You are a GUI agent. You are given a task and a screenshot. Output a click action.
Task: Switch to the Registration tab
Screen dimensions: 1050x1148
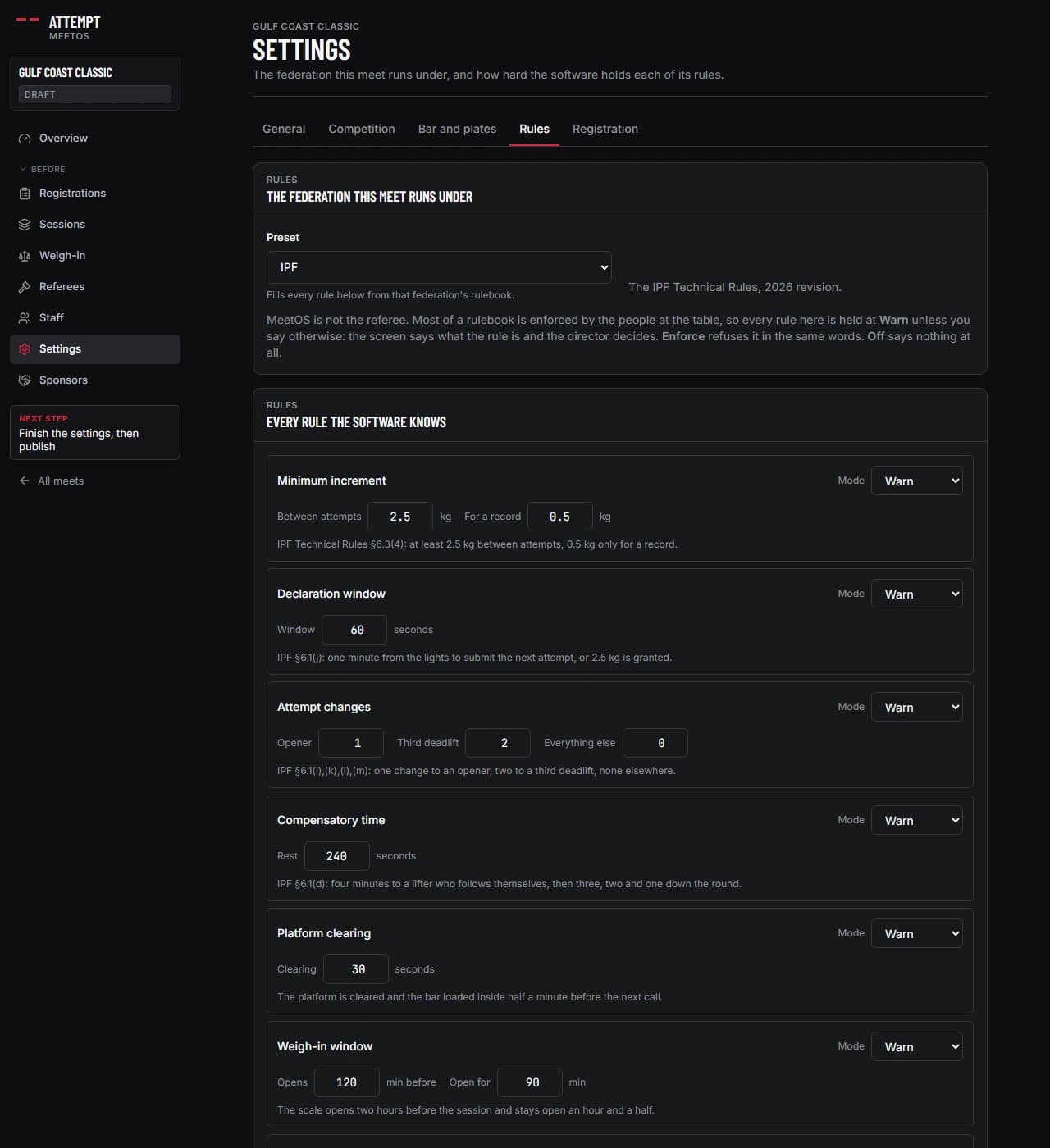[x=605, y=129]
